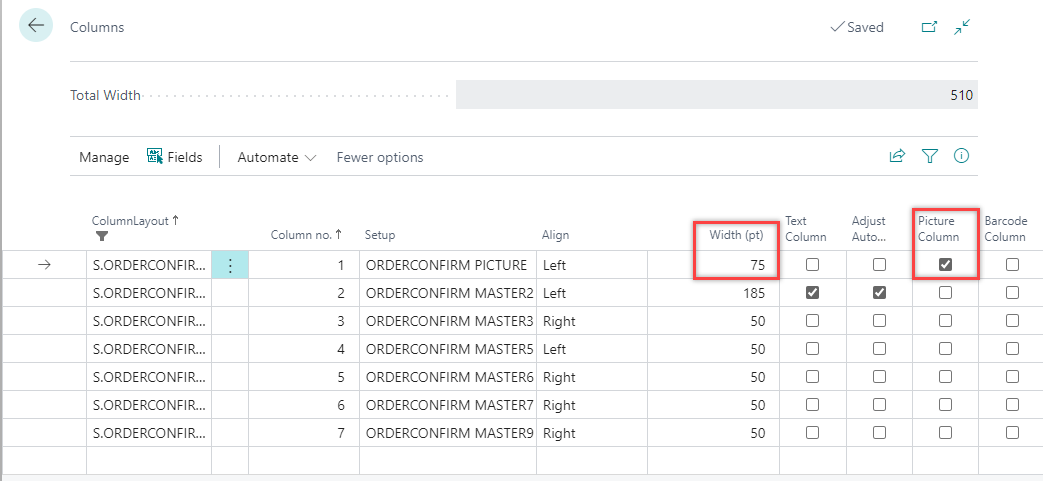Screen dimensions: 1043x481
Task: Click Fewer options link
Action: (x=379, y=157)
